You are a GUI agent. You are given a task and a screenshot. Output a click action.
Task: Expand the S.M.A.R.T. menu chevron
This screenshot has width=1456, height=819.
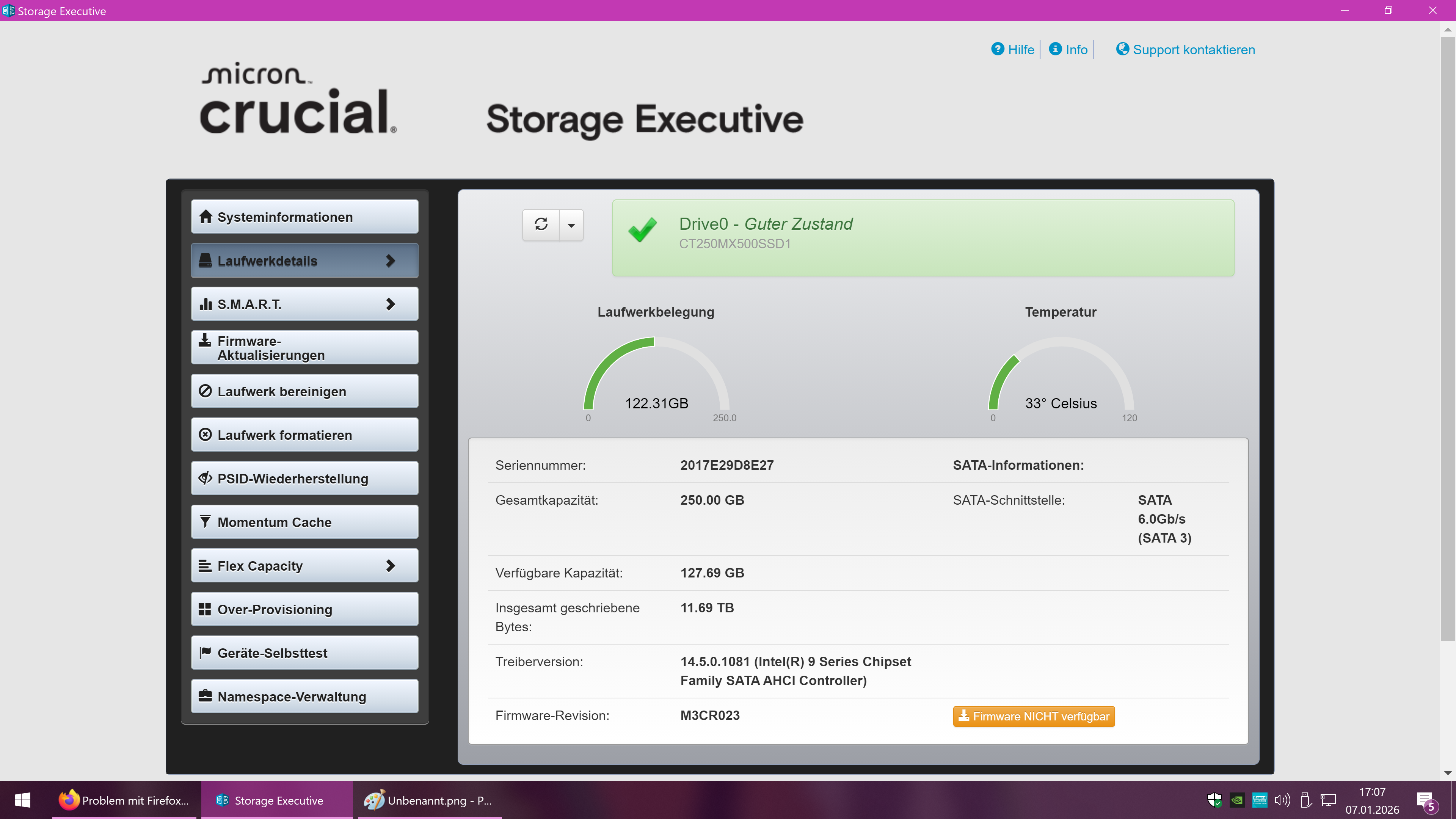391,304
